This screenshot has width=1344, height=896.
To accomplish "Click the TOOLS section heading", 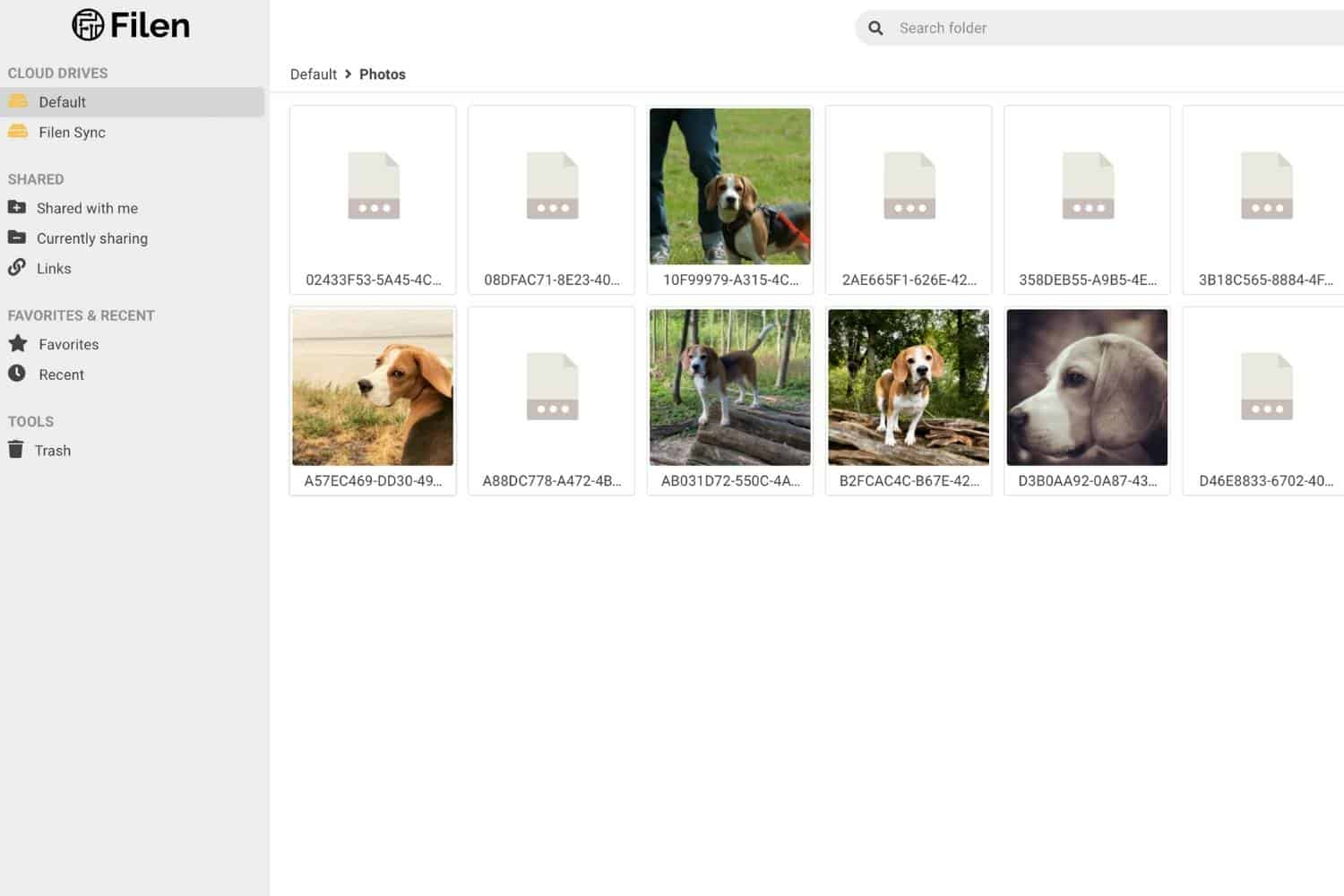I will (x=30, y=421).
